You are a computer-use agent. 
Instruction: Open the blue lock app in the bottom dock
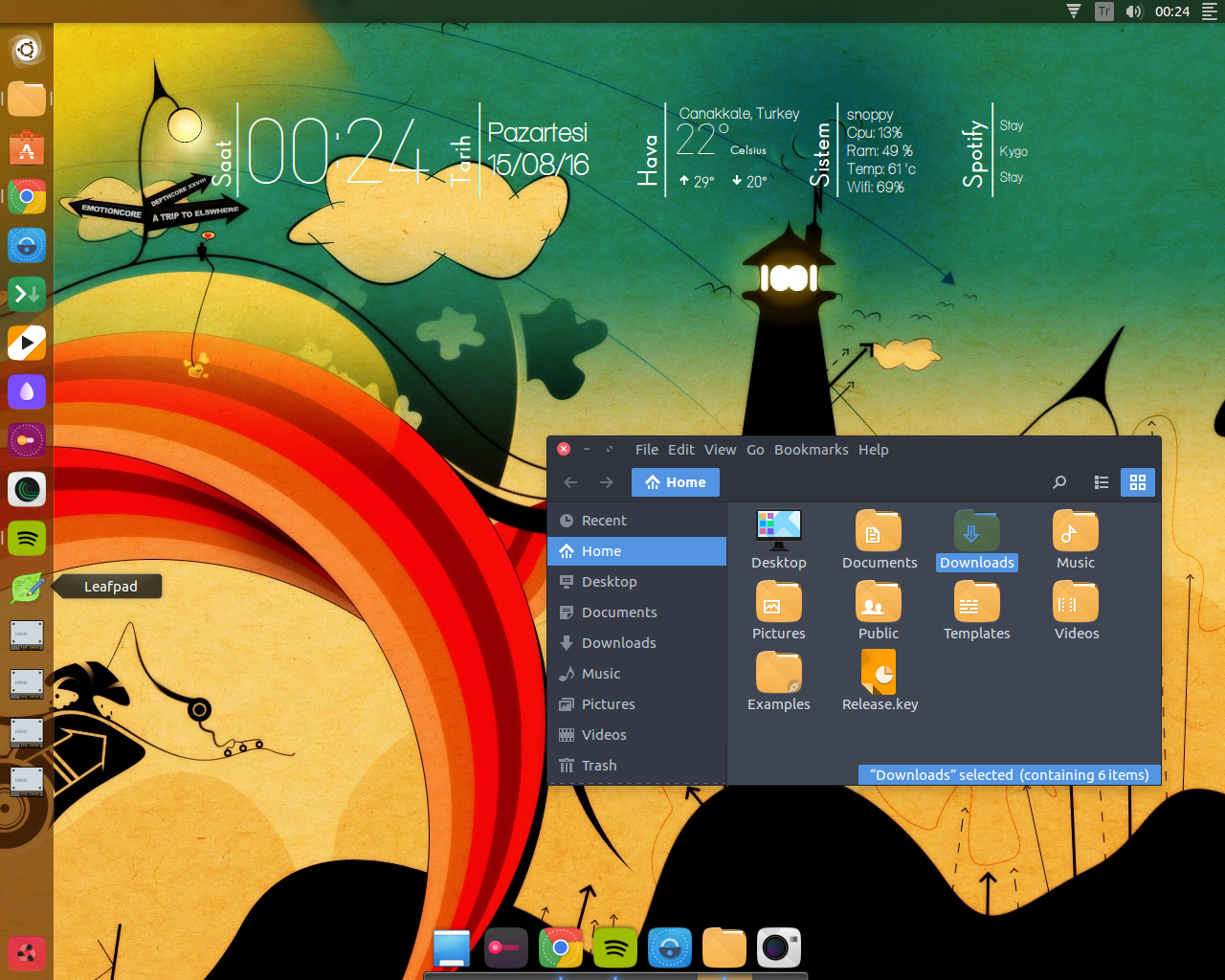670,948
